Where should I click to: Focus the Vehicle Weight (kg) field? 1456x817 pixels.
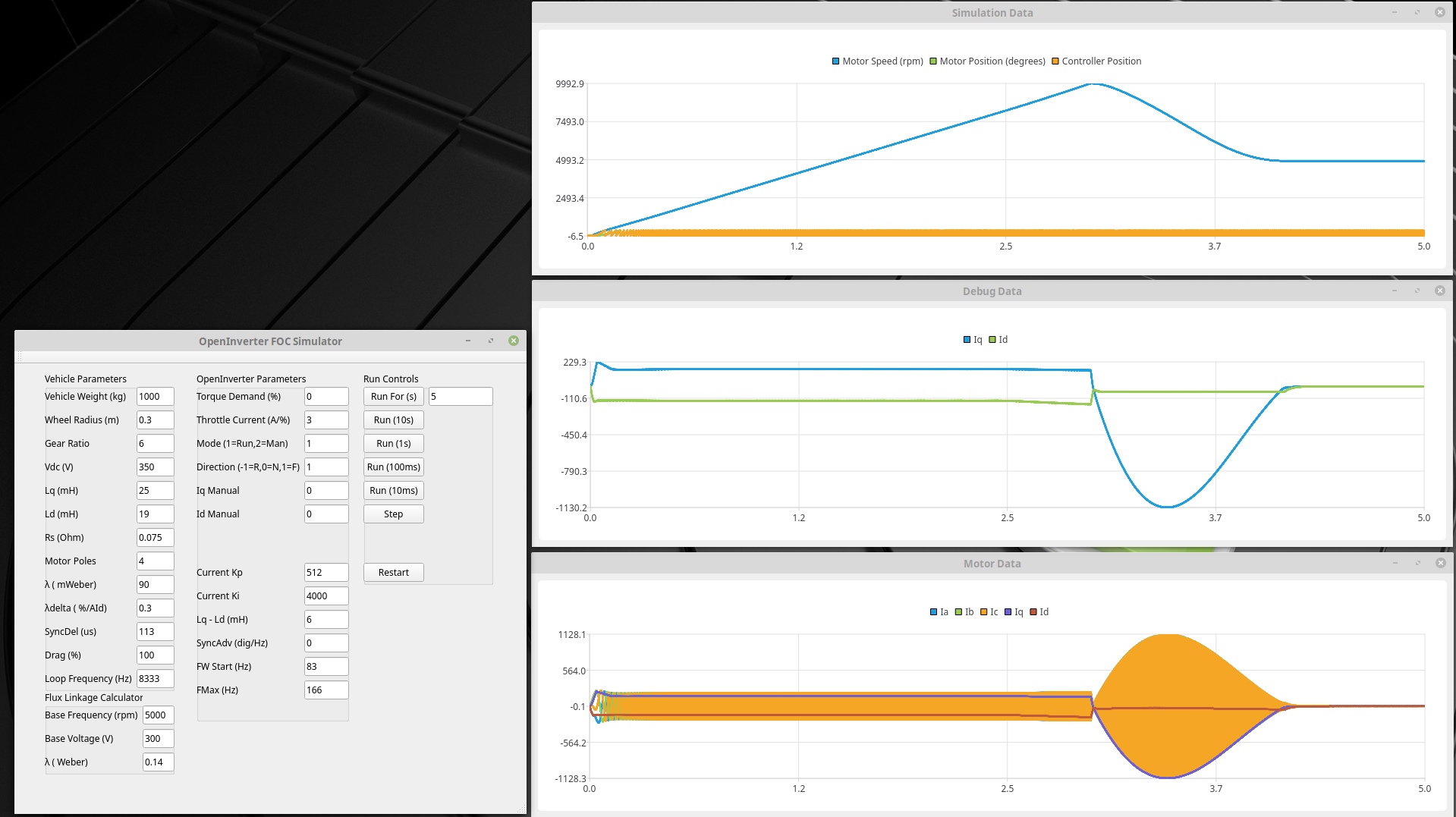155,397
